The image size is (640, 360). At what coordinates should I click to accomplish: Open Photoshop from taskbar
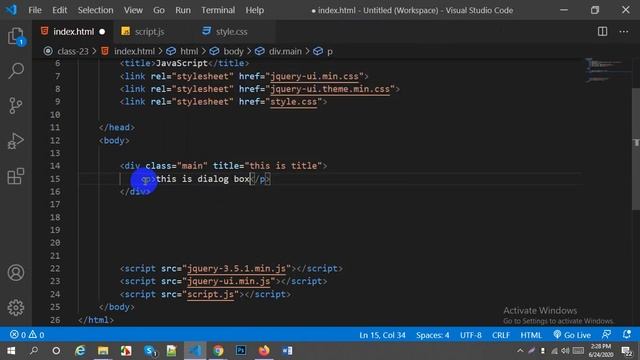(x=241, y=351)
